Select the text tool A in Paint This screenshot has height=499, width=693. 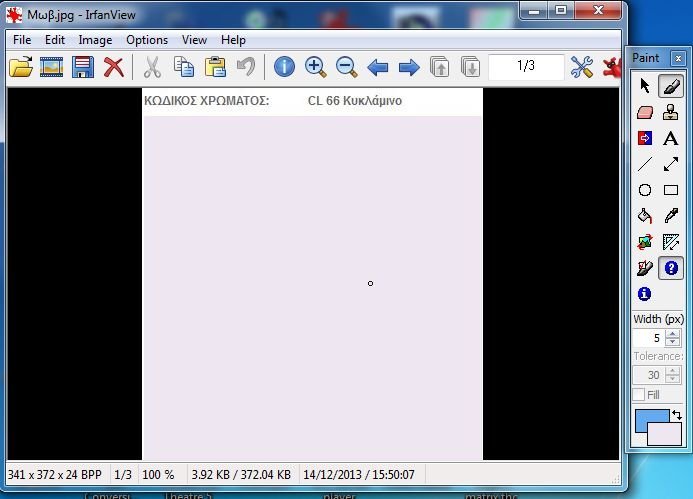pos(671,138)
